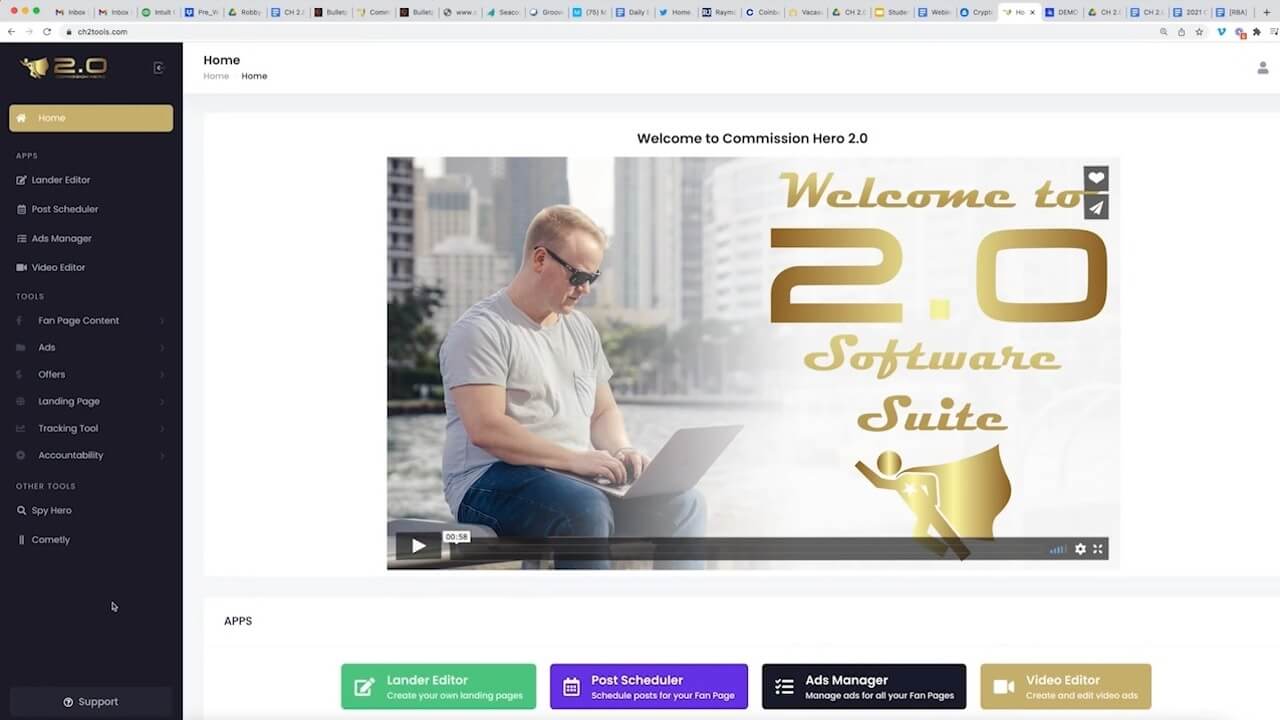Screen dimensions: 1280x720
Task: Close the active Home tab
Action: click(x=1032, y=12)
